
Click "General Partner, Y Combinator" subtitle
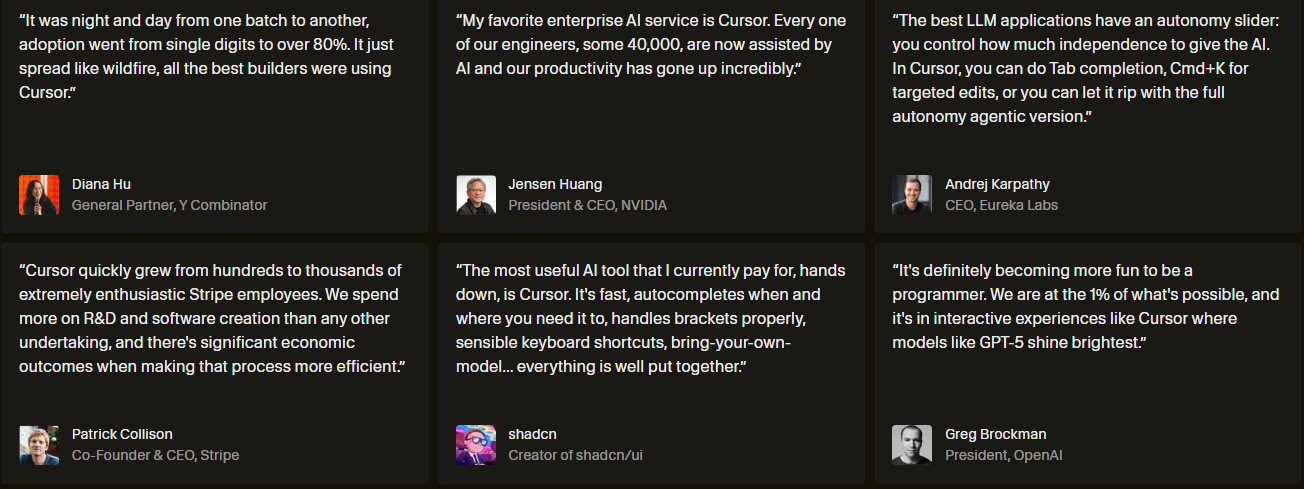tap(169, 205)
